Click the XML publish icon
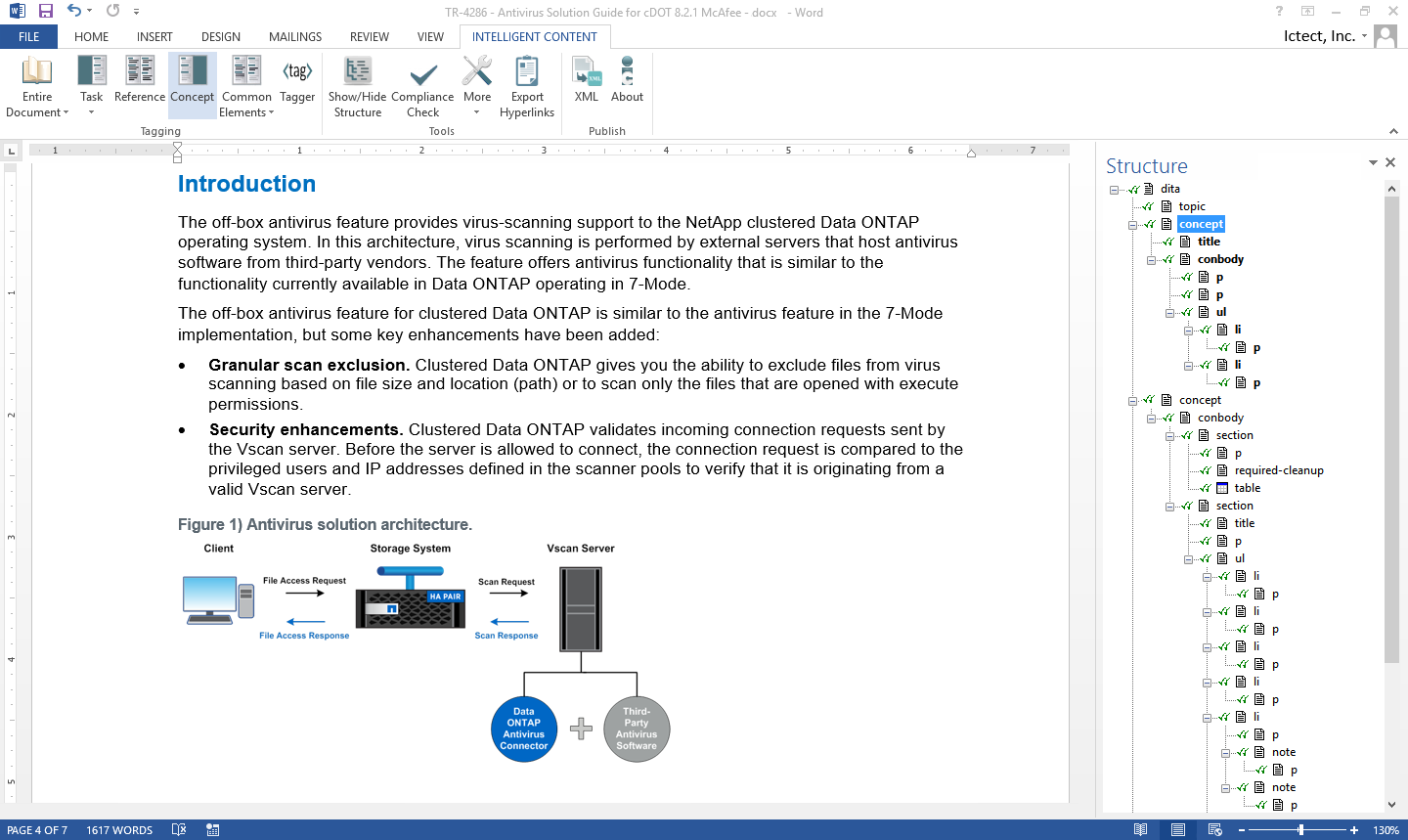The width and height of the screenshot is (1408, 840). pos(587,71)
